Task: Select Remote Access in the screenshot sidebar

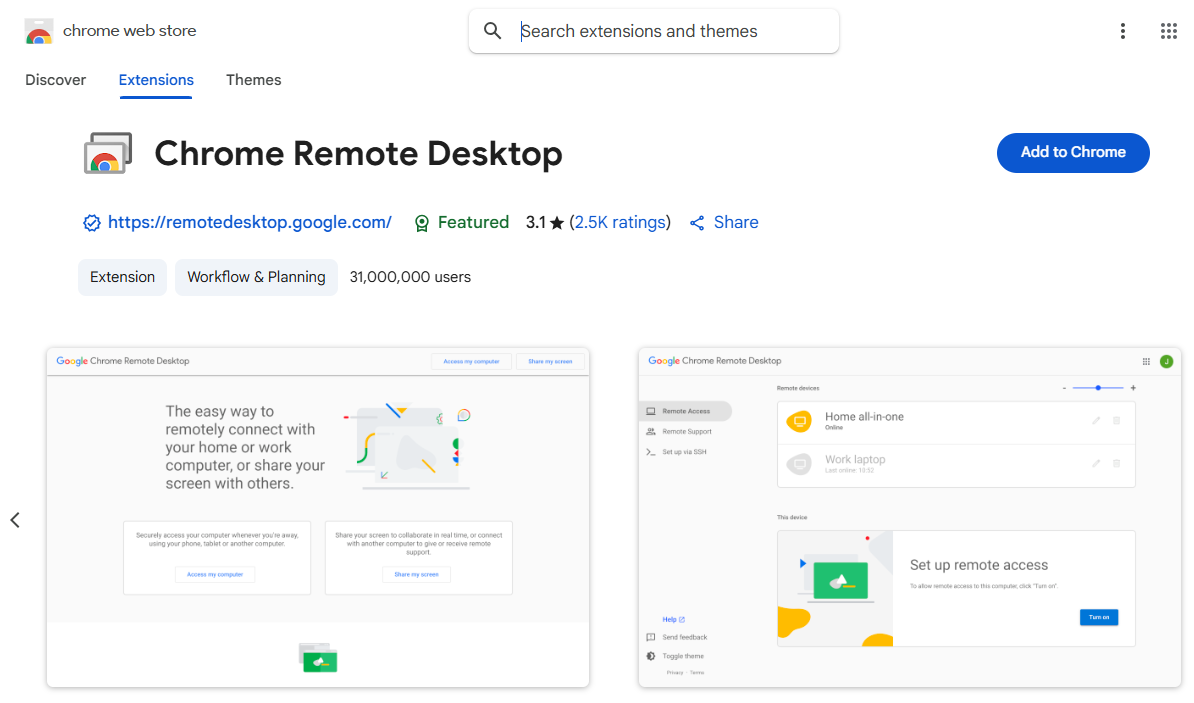Action: pyautogui.click(x=685, y=410)
